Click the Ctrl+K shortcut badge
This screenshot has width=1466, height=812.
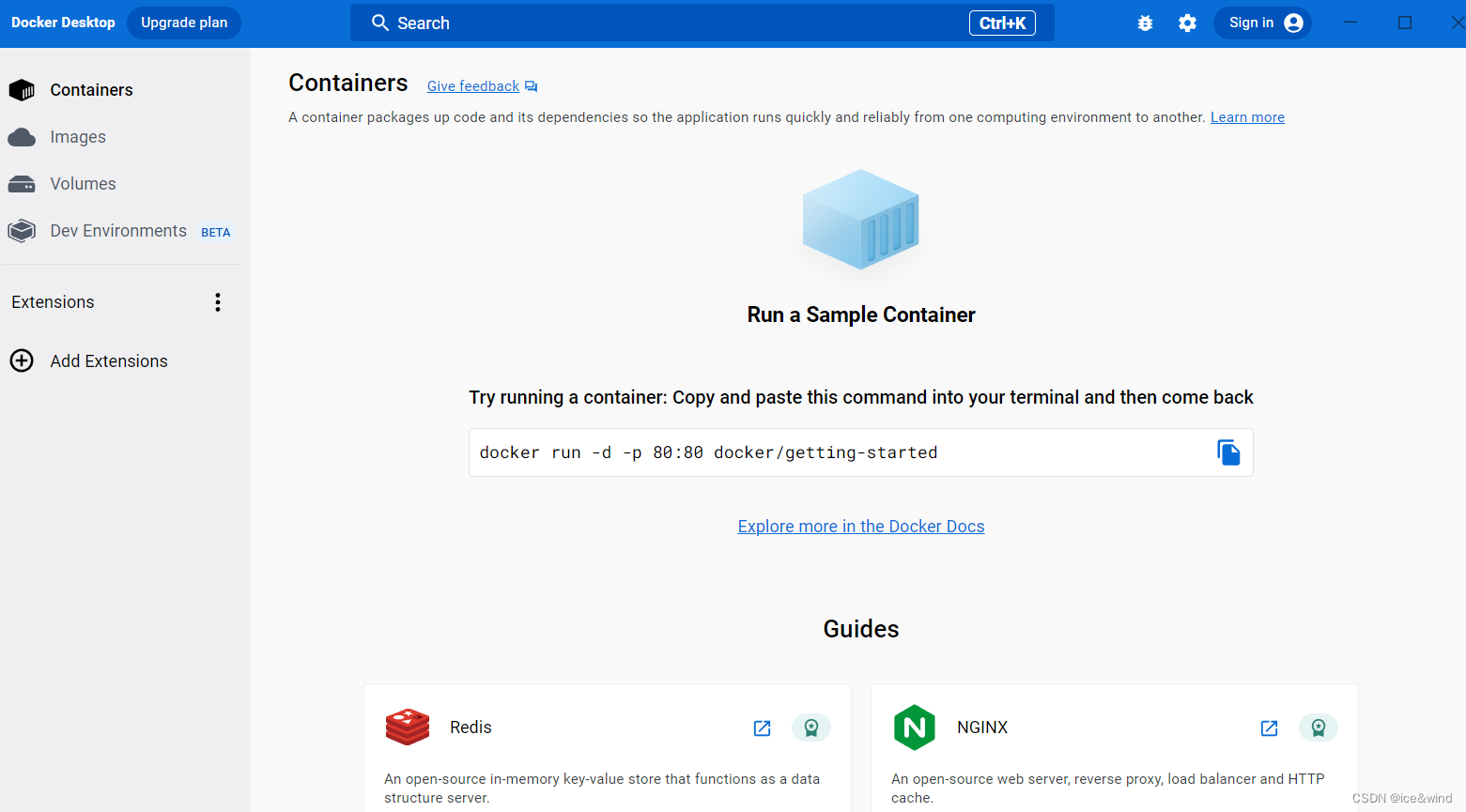[x=1002, y=23]
